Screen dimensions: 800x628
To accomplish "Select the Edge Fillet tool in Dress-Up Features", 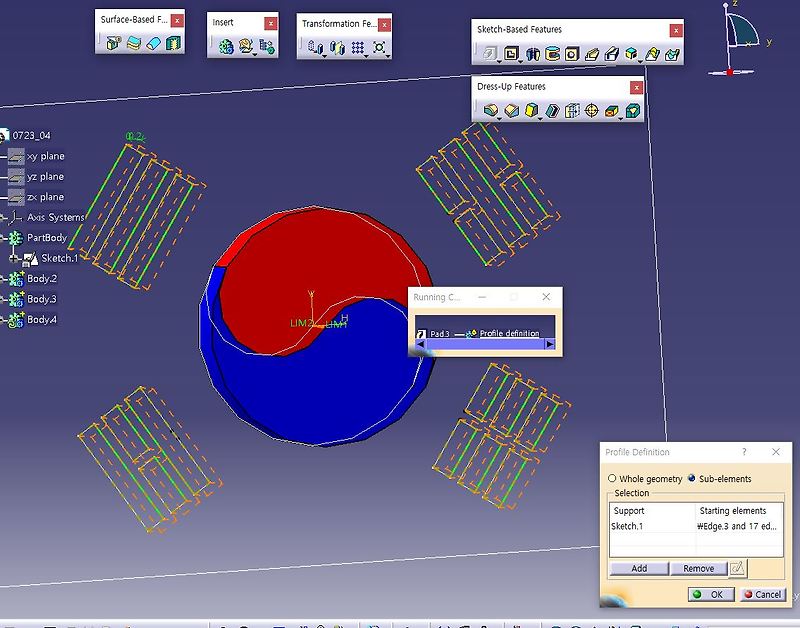I will point(492,110).
